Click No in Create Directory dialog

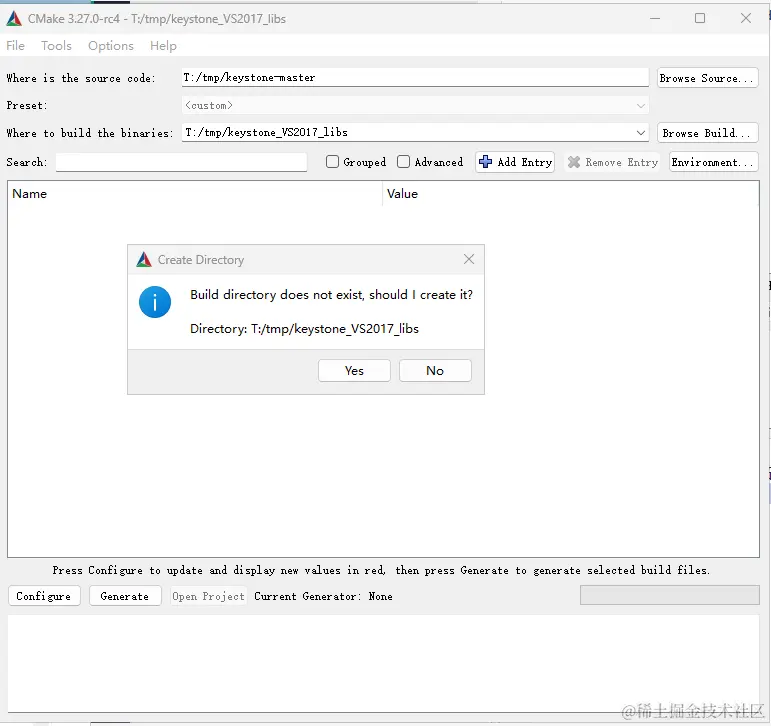point(435,370)
